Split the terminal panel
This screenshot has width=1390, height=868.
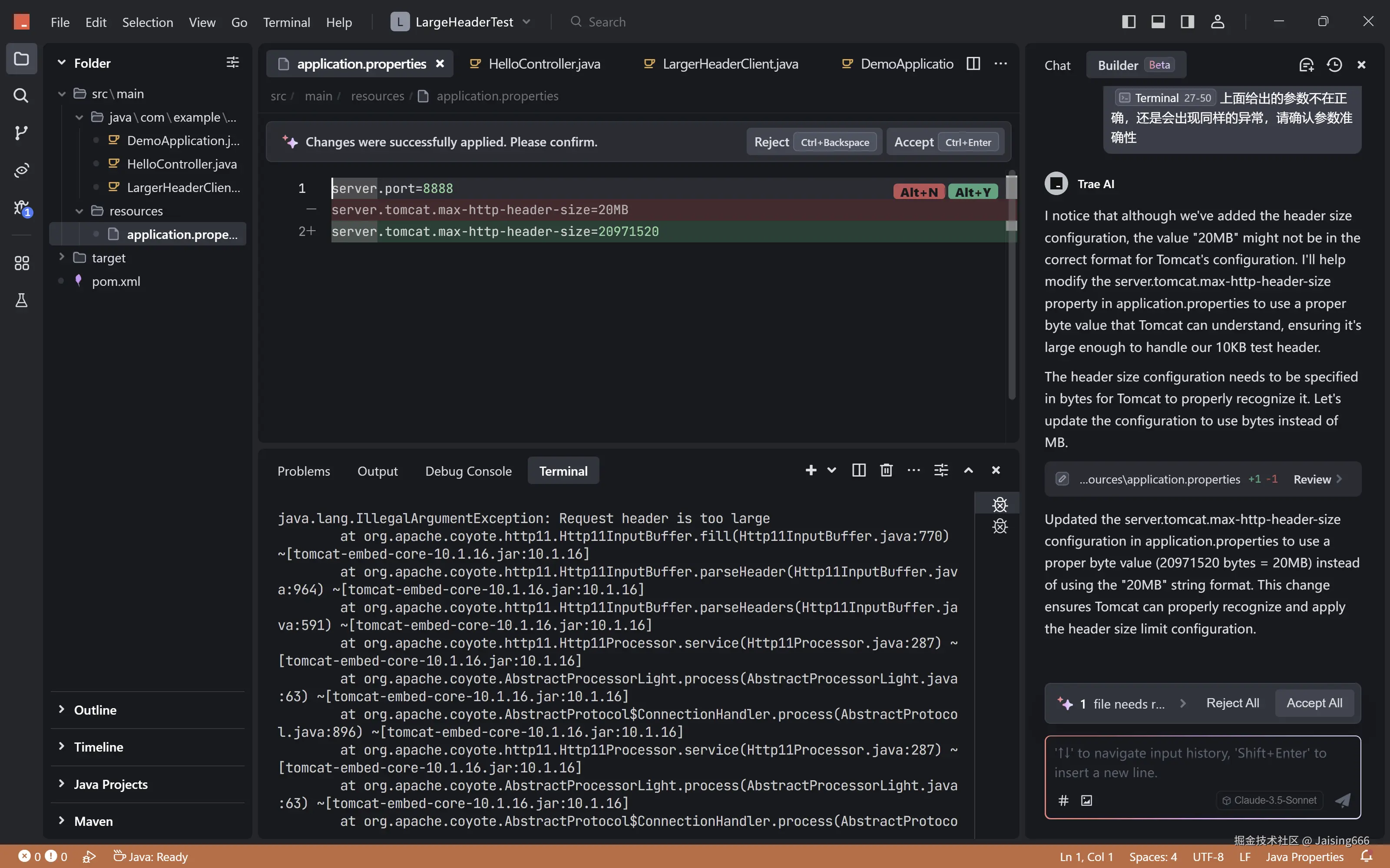(859, 470)
